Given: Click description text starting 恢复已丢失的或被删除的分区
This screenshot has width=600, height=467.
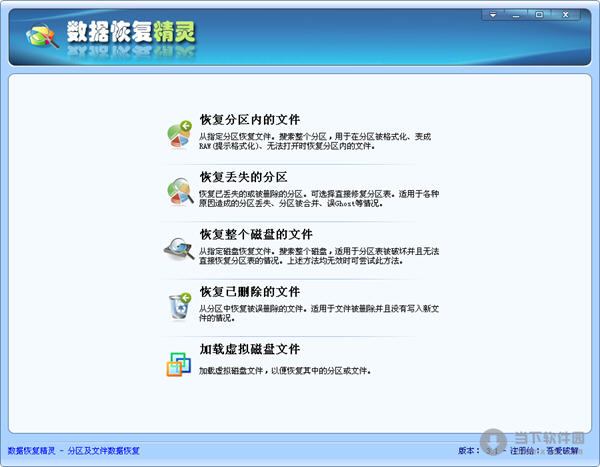Looking at the screenshot, I should (319, 199).
